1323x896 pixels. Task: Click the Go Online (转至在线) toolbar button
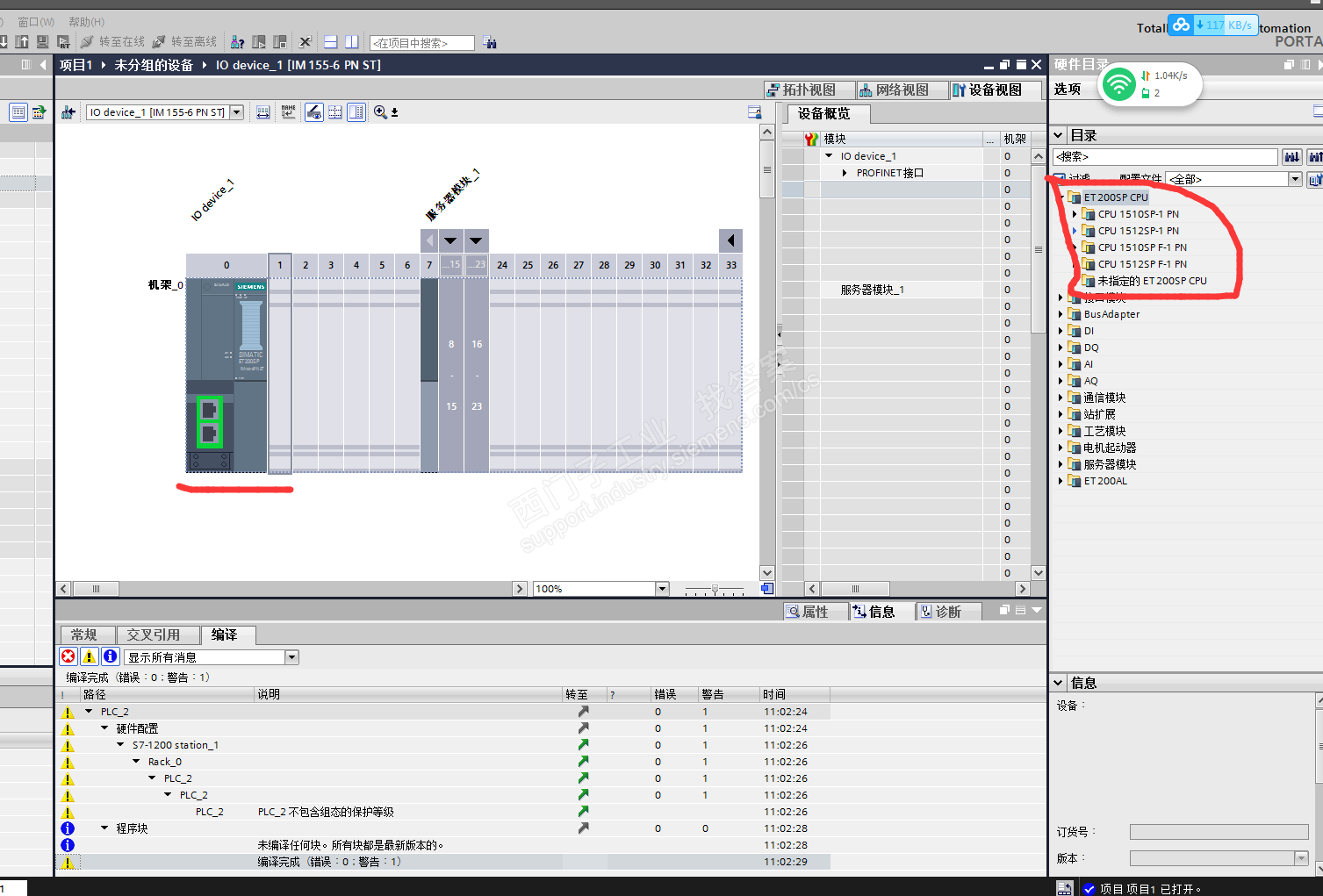pos(112,42)
